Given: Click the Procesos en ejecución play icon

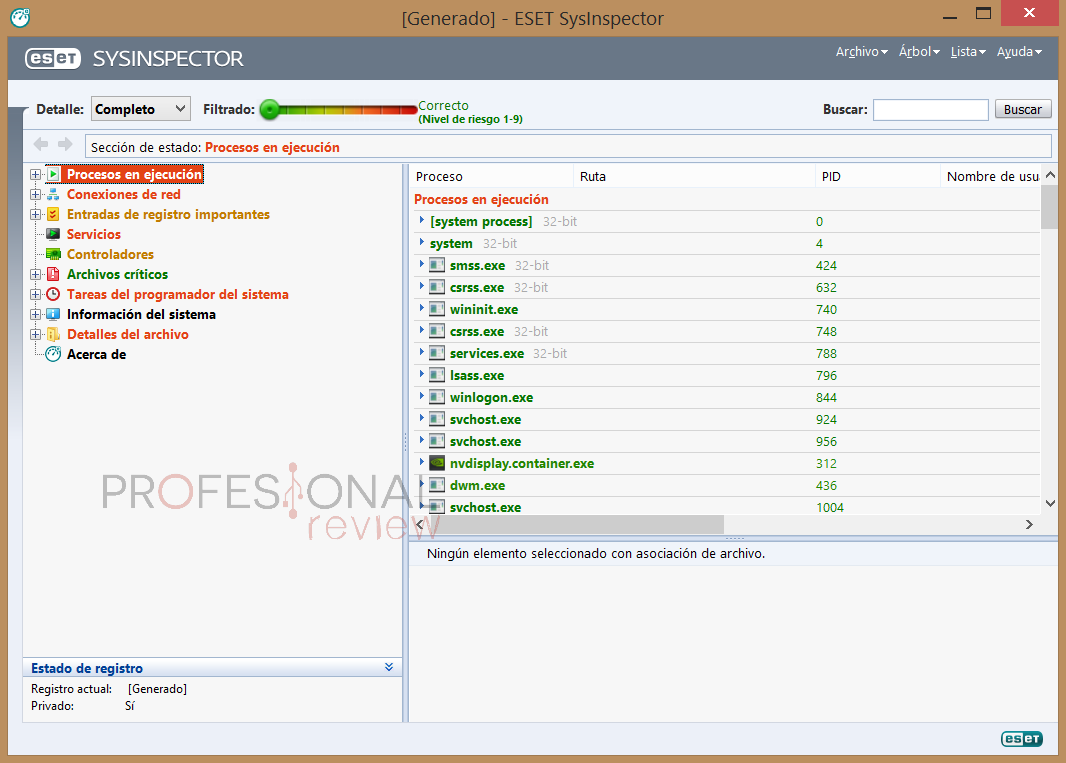Looking at the screenshot, I should [x=53, y=174].
